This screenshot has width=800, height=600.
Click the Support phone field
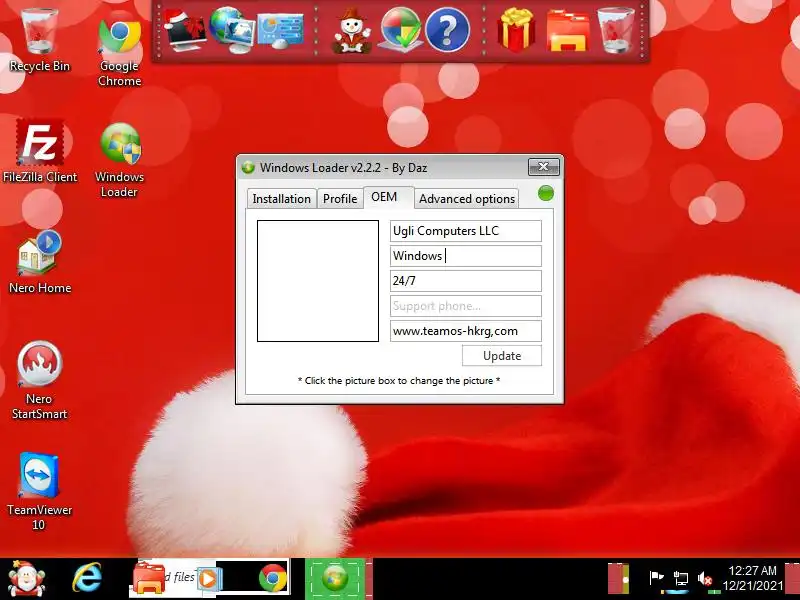click(466, 306)
